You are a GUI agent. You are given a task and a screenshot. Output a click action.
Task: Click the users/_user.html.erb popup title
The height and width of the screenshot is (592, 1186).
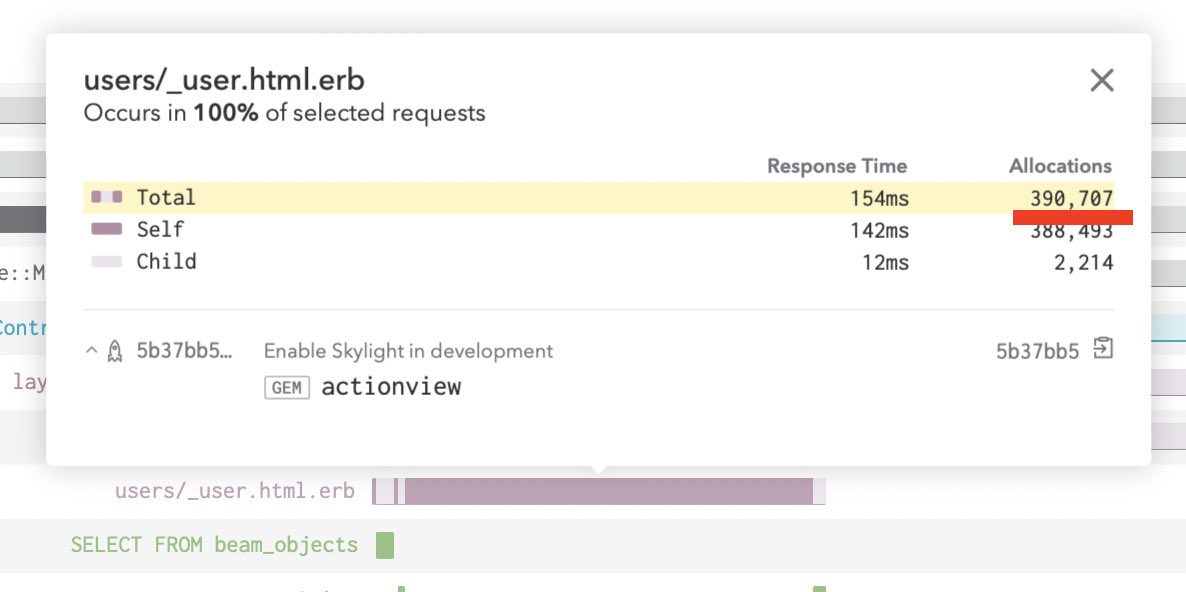[x=224, y=80]
